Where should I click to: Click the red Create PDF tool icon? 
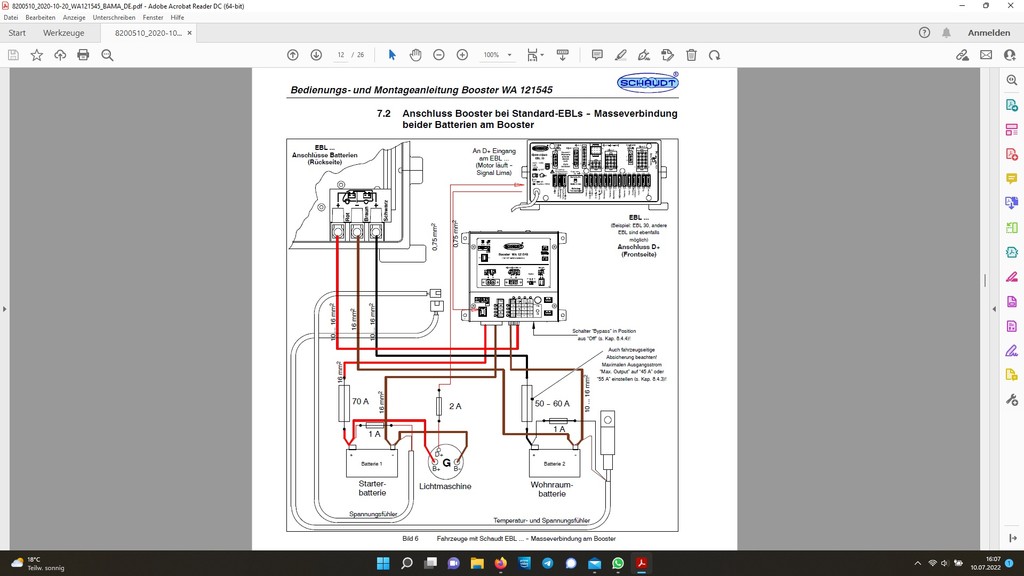tap(1012, 154)
